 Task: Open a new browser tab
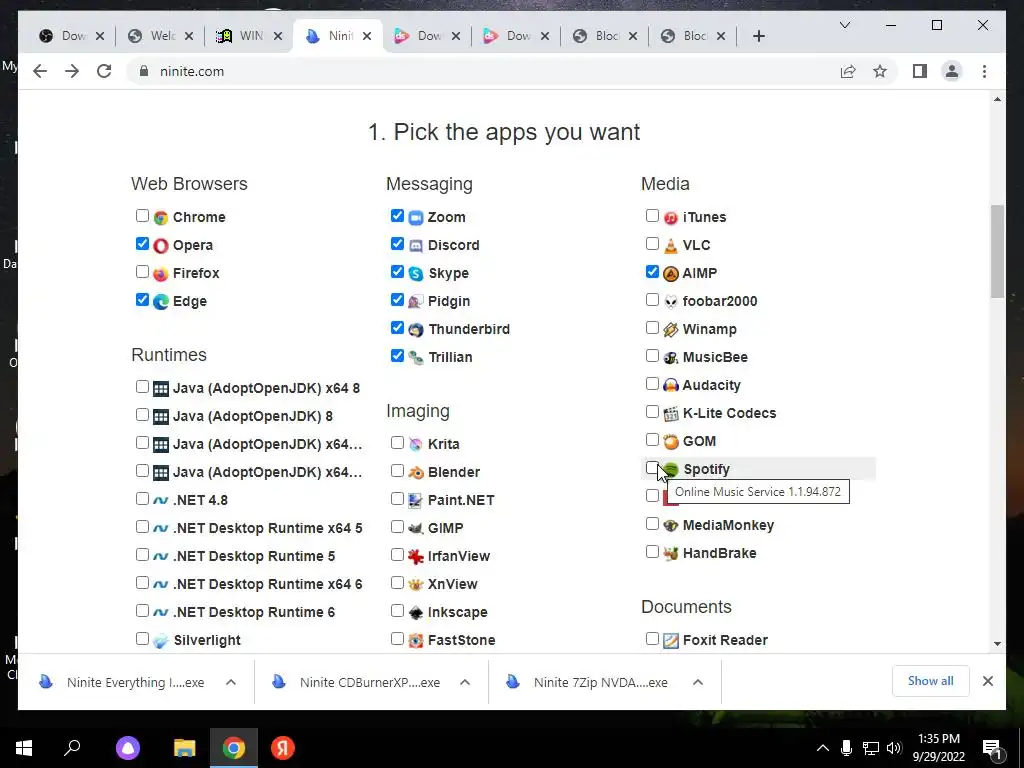758,36
